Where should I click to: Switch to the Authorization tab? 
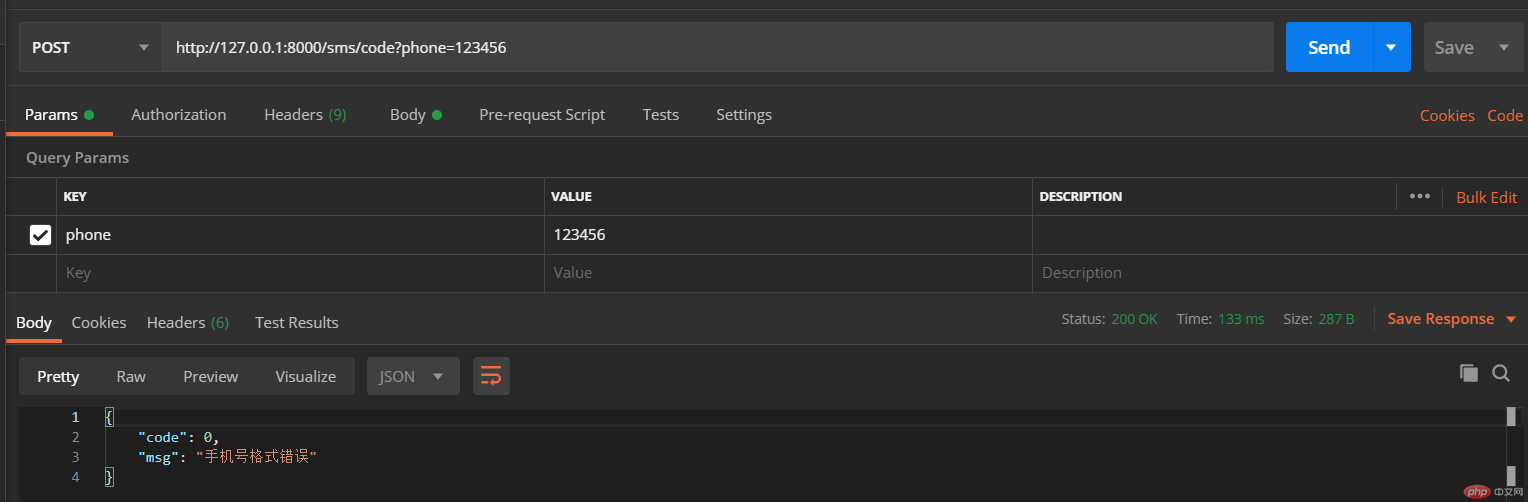click(178, 115)
